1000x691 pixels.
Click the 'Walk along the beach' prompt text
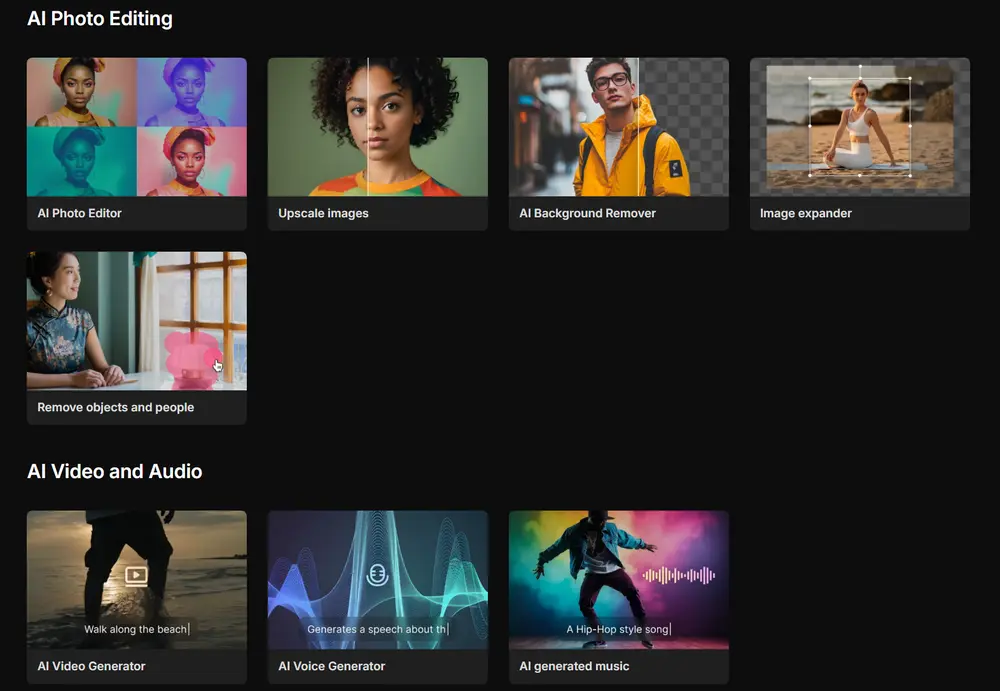point(135,629)
